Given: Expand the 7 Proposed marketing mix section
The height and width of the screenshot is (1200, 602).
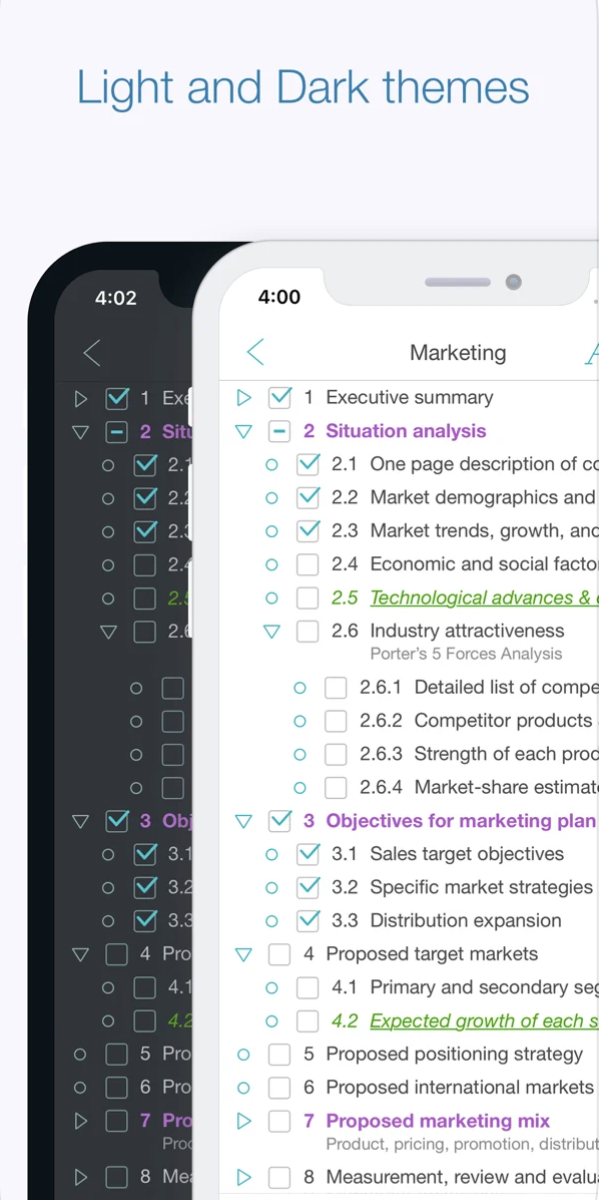Looking at the screenshot, I should (x=243, y=1121).
